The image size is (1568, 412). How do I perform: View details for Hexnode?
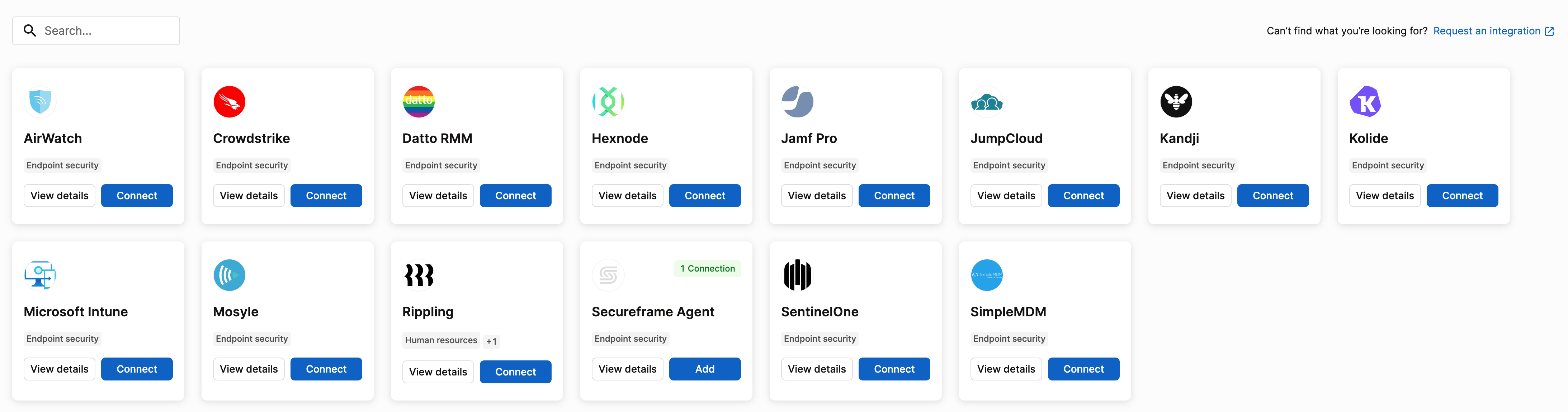tap(628, 196)
